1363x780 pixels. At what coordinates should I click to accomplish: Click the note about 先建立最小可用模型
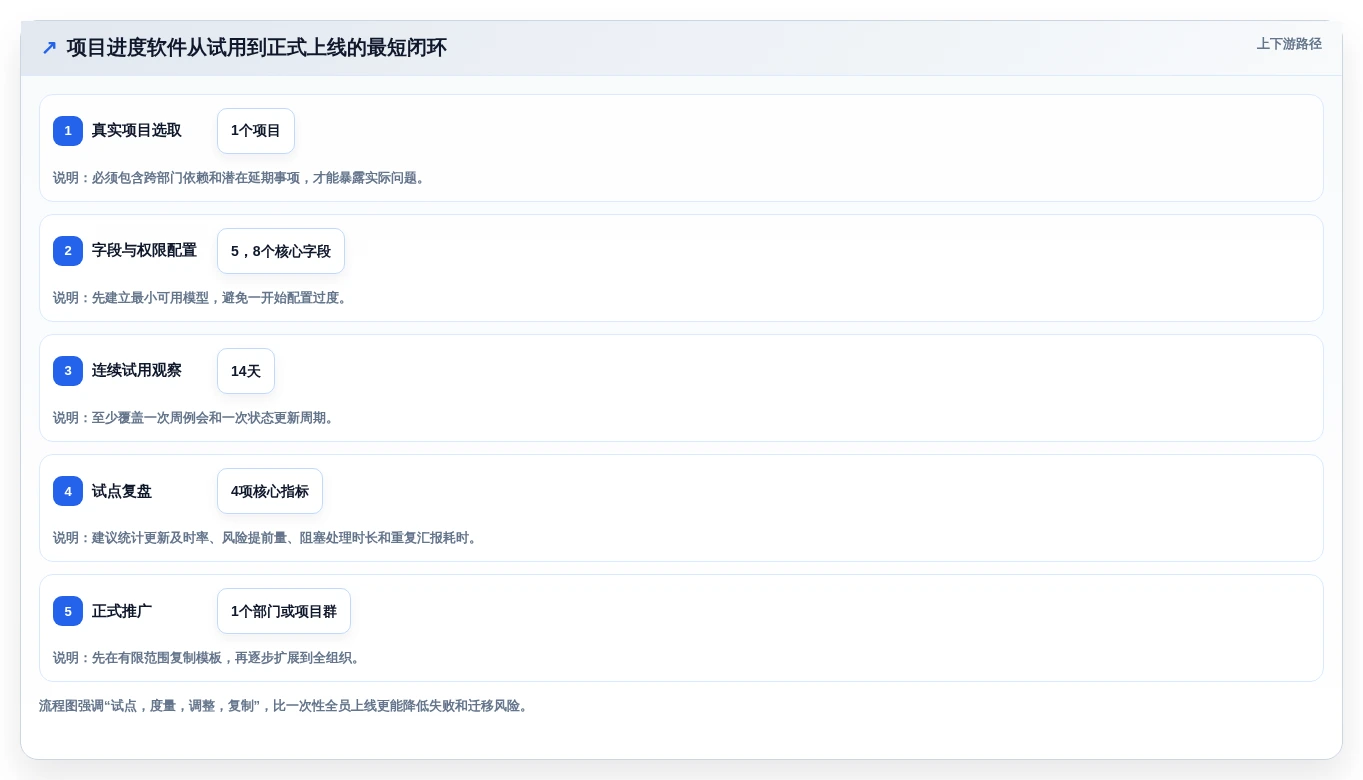tap(202, 298)
